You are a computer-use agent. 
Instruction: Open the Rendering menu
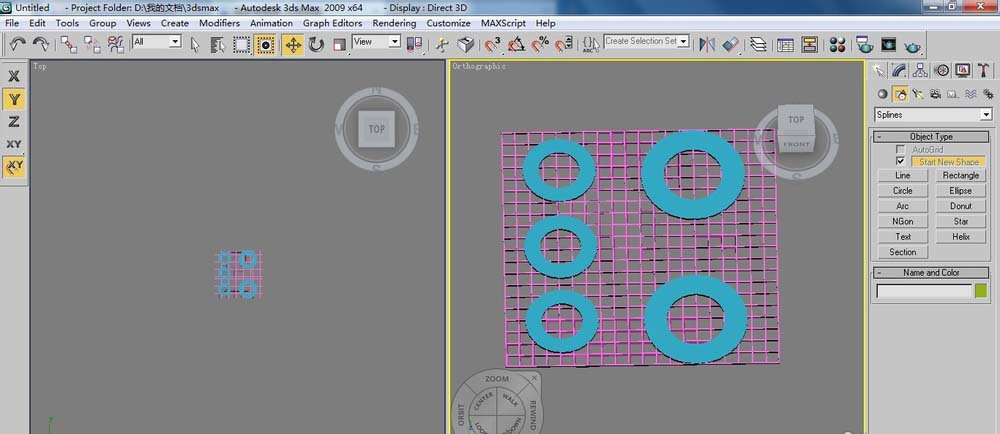(394, 23)
